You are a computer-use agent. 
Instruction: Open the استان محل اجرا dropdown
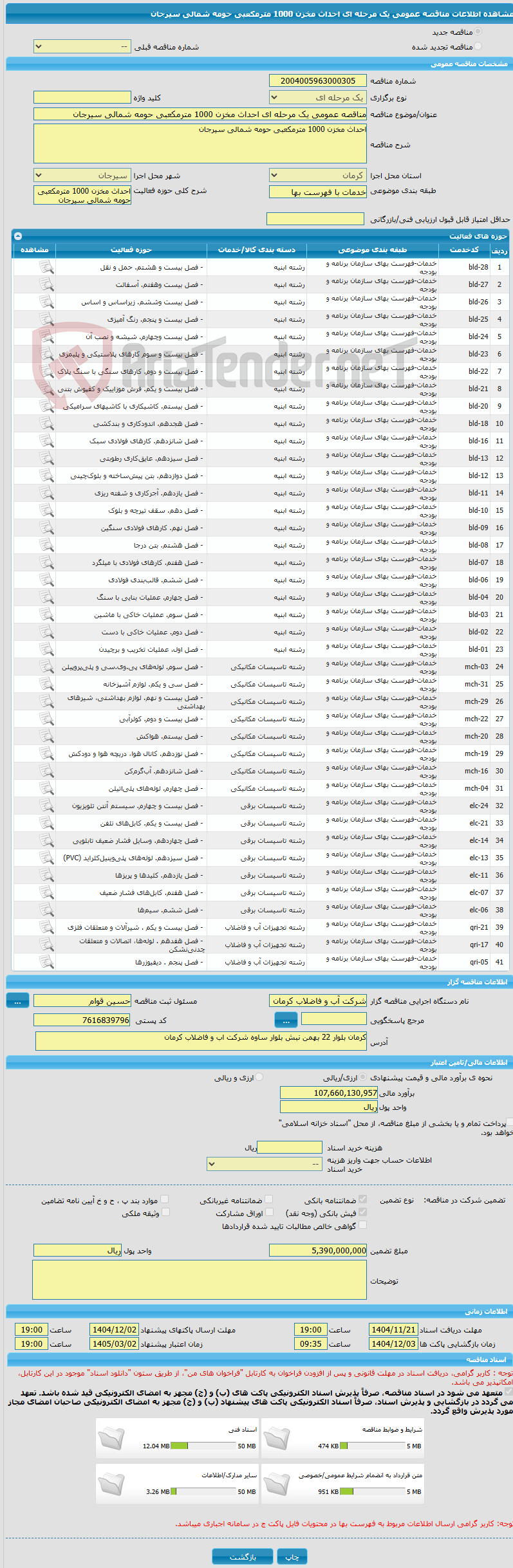coord(318,176)
